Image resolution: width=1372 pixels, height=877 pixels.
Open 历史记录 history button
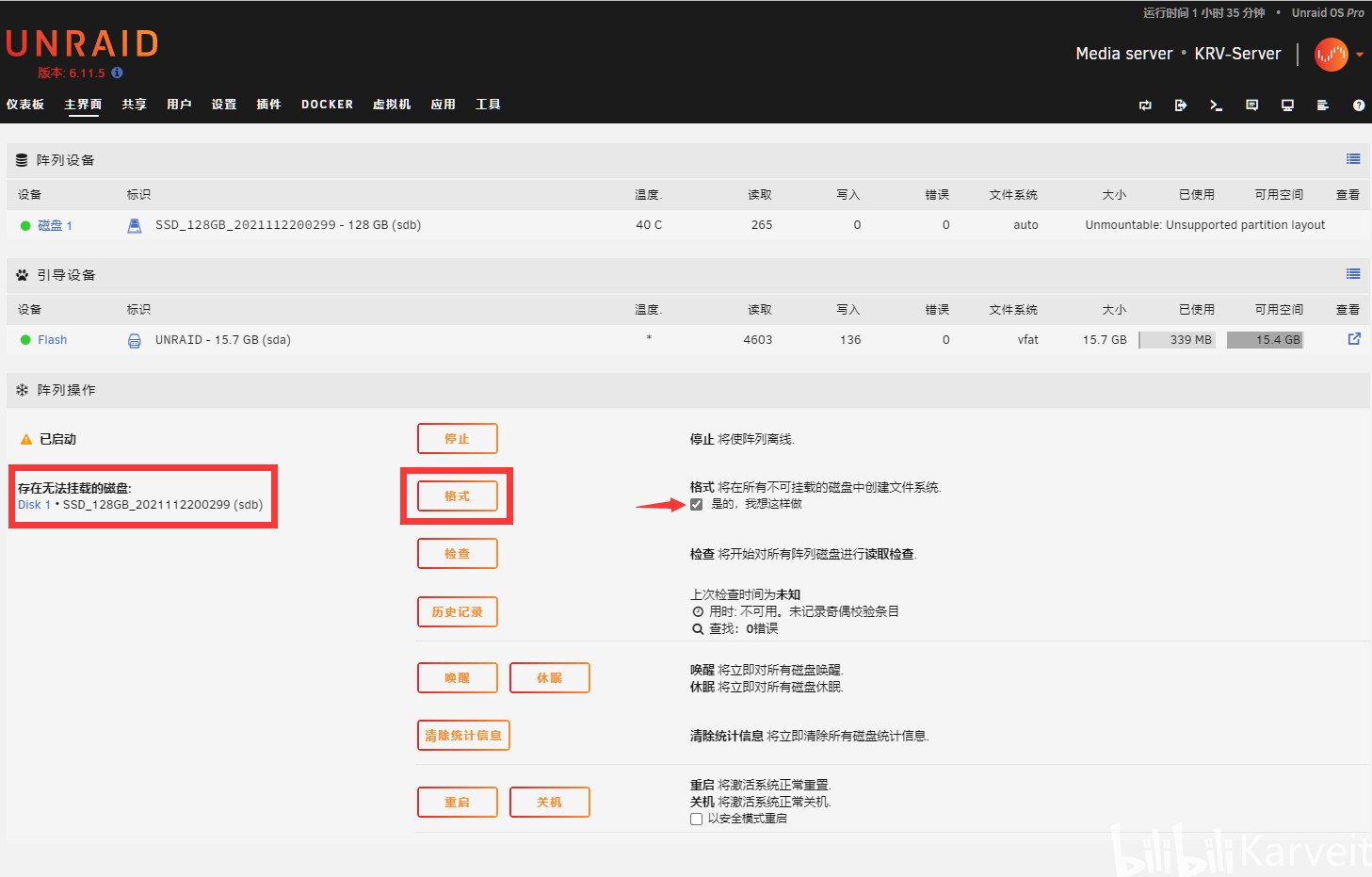click(x=458, y=612)
